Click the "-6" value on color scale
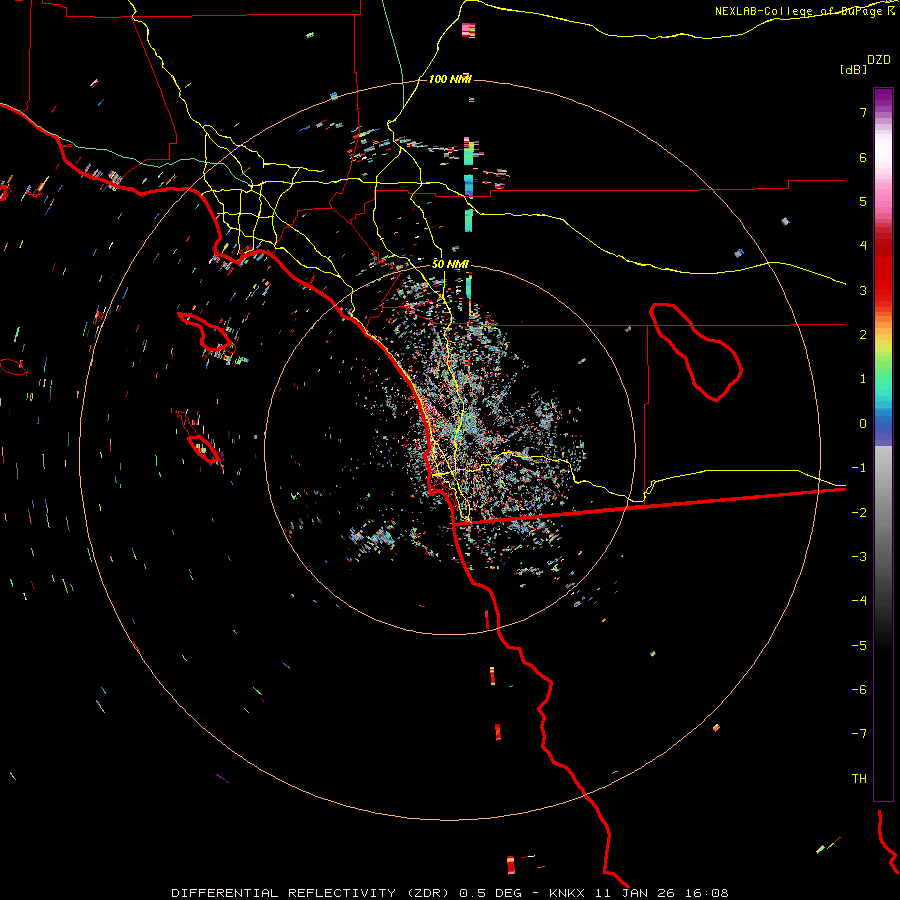This screenshot has height=900, width=900. [x=859, y=690]
